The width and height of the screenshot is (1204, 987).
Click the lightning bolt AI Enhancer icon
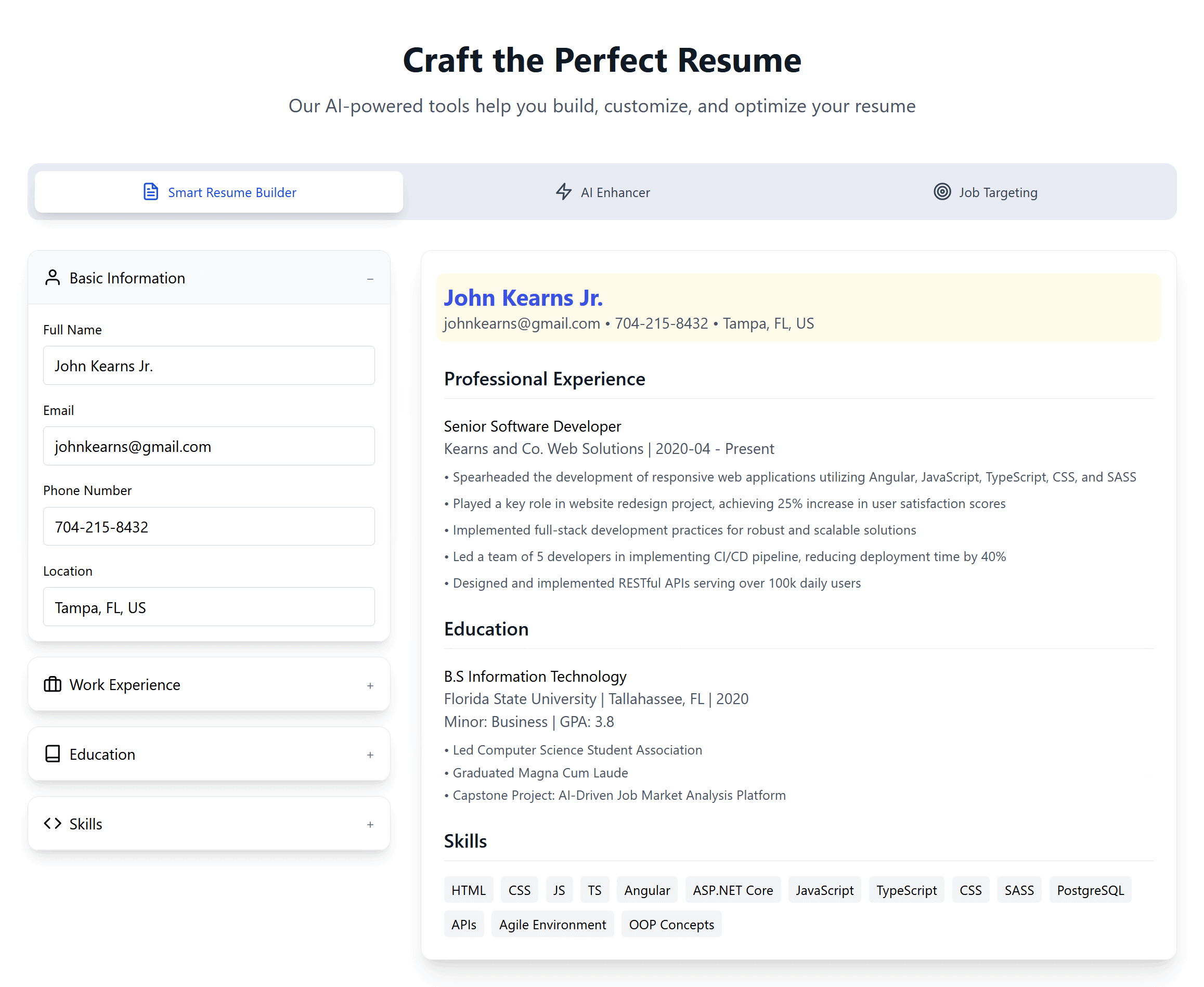coord(563,192)
